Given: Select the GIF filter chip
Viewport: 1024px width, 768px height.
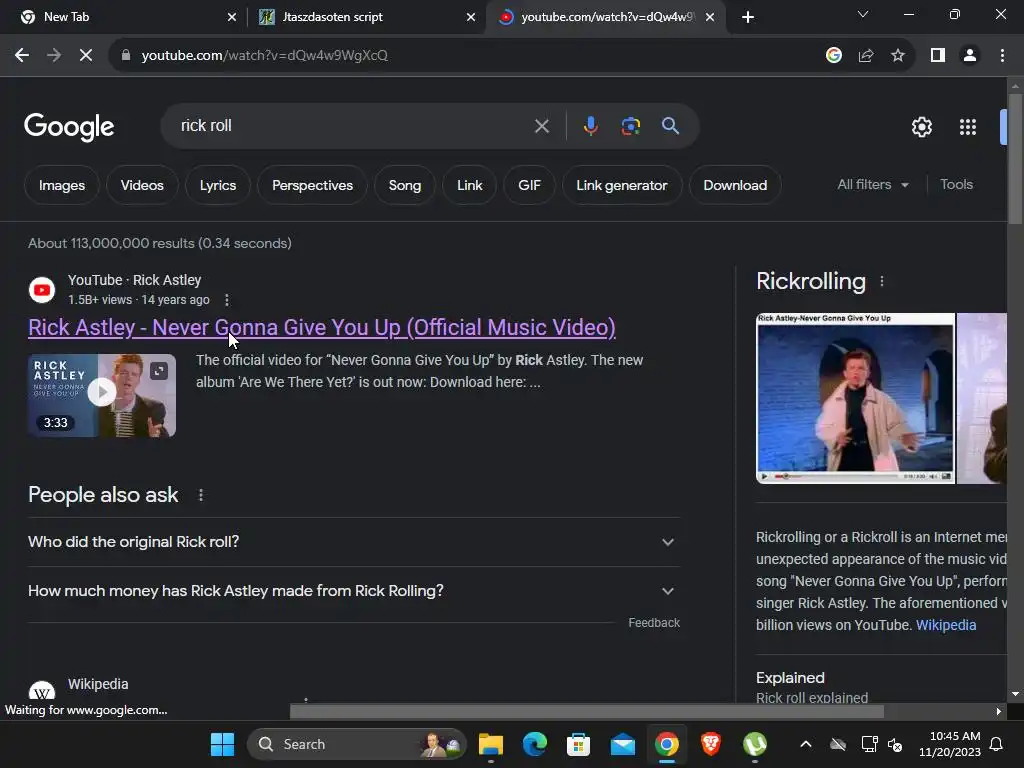Looking at the screenshot, I should click(x=529, y=185).
